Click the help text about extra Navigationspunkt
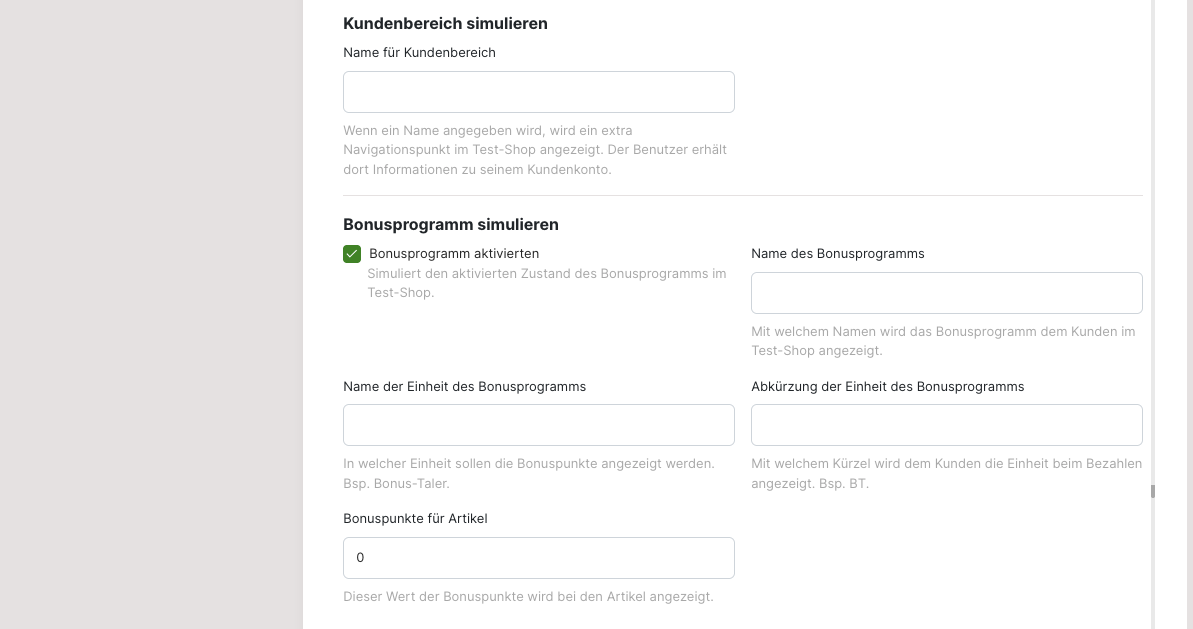The height and width of the screenshot is (629, 1193). (535, 150)
